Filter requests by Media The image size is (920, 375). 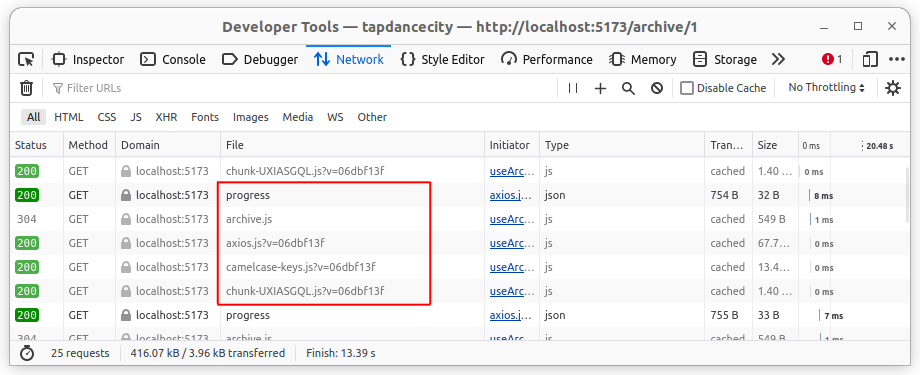coord(297,117)
